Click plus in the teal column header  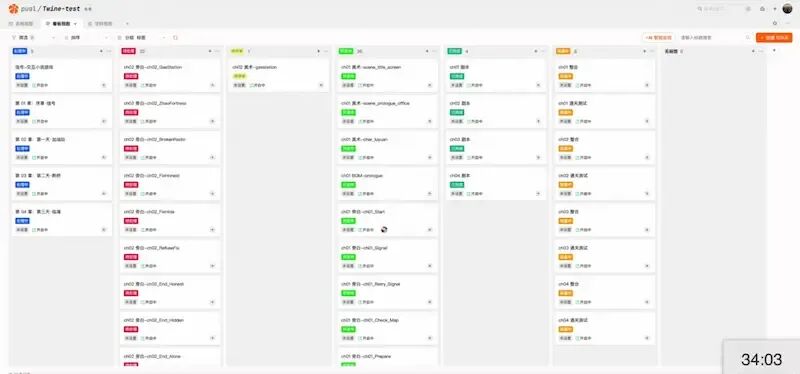point(535,51)
